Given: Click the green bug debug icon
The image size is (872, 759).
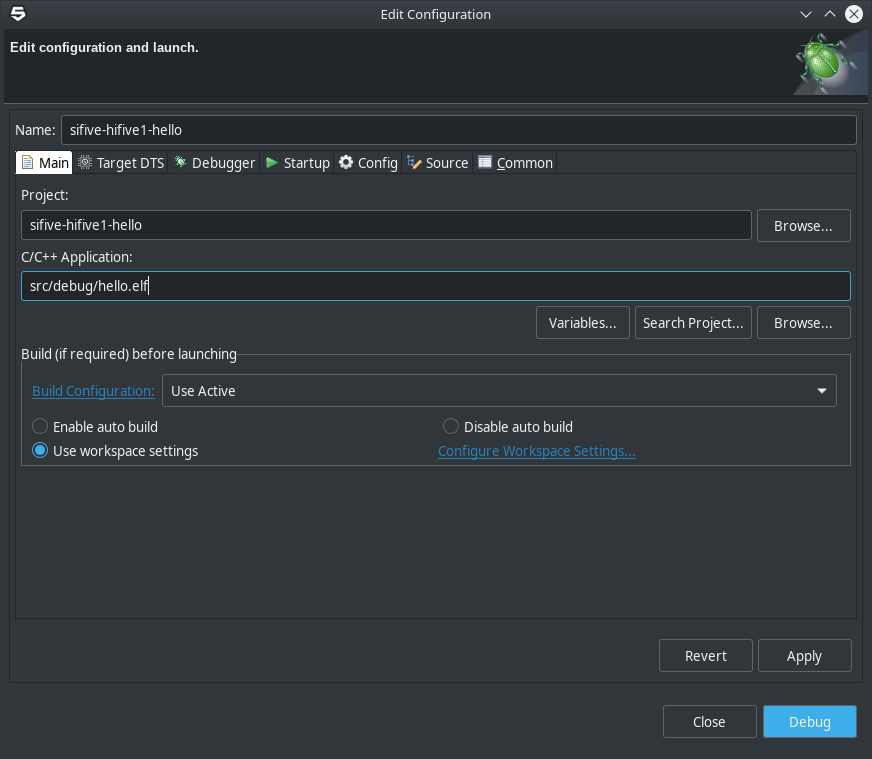Looking at the screenshot, I should [x=824, y=63].
